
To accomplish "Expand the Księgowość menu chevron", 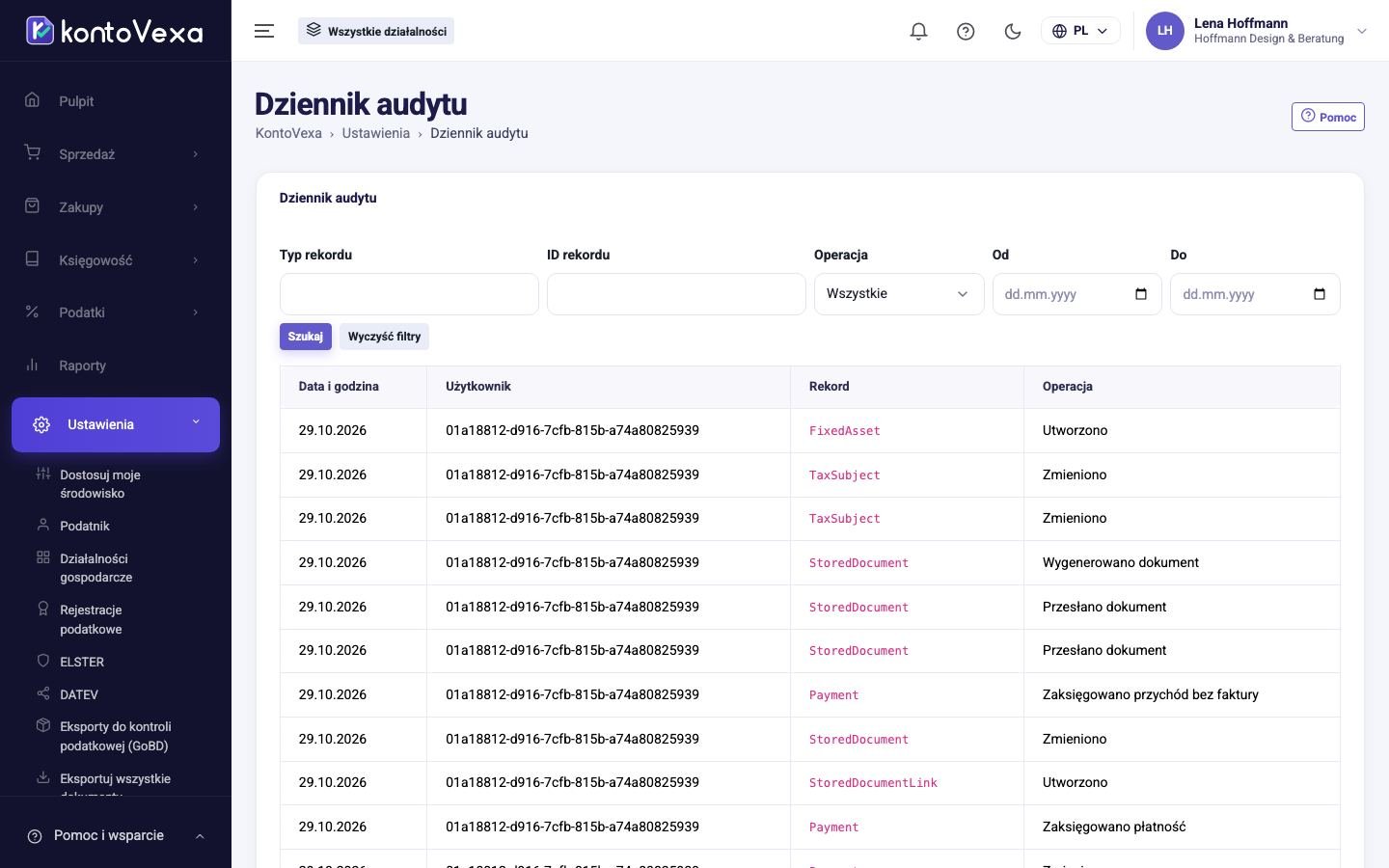I will pyautogui.click(x=196, y=260).
